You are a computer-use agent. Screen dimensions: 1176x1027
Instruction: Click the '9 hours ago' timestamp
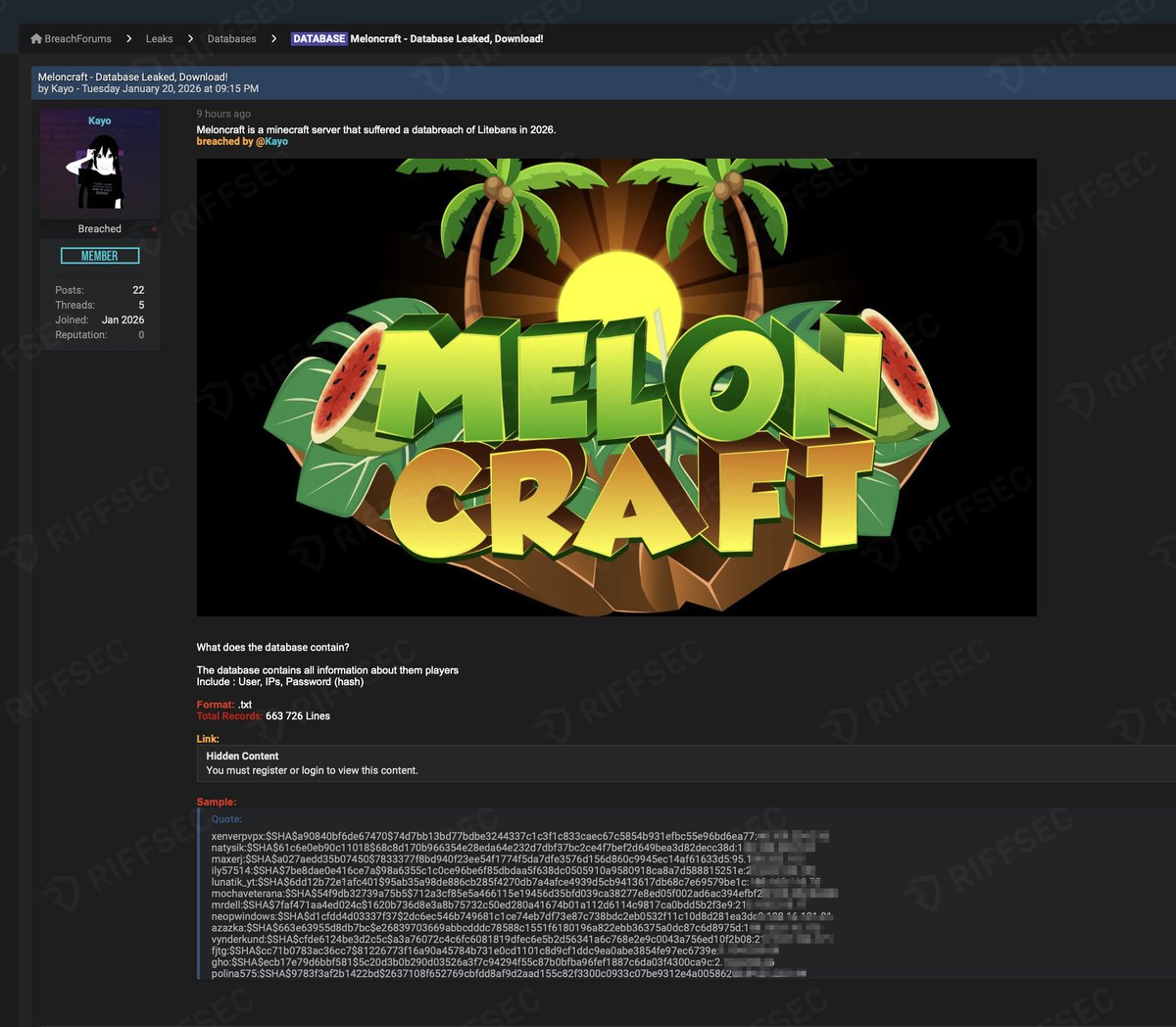[x=223, y=114]
